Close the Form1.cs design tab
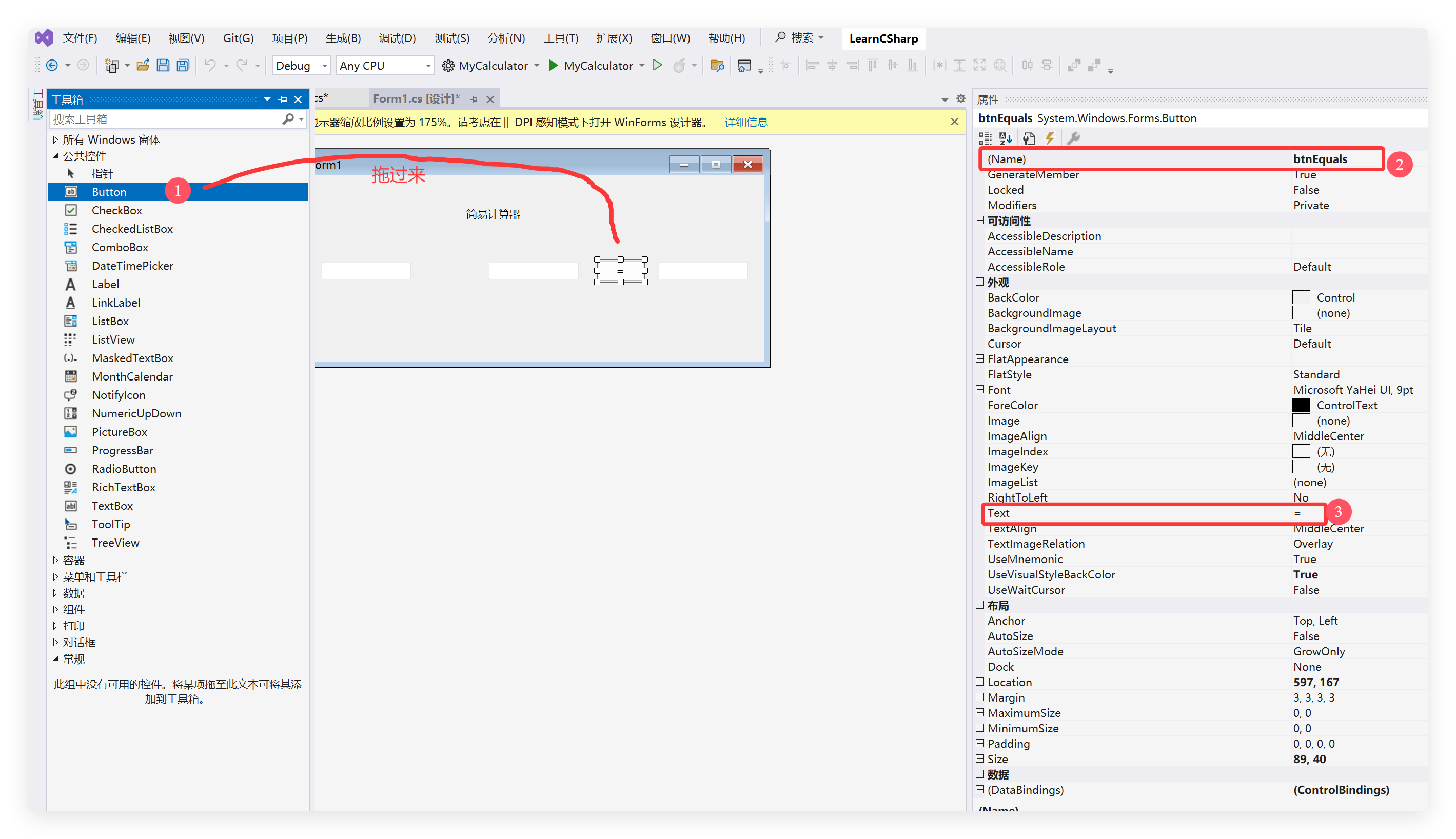This screenshot has height=839, width=1456. point(490,99)
